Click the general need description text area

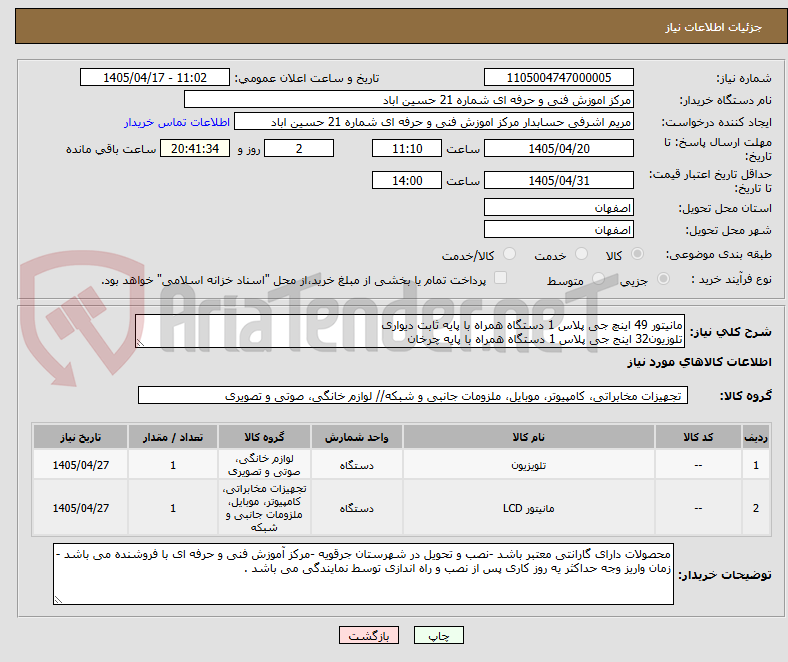(x=410, y=331)
